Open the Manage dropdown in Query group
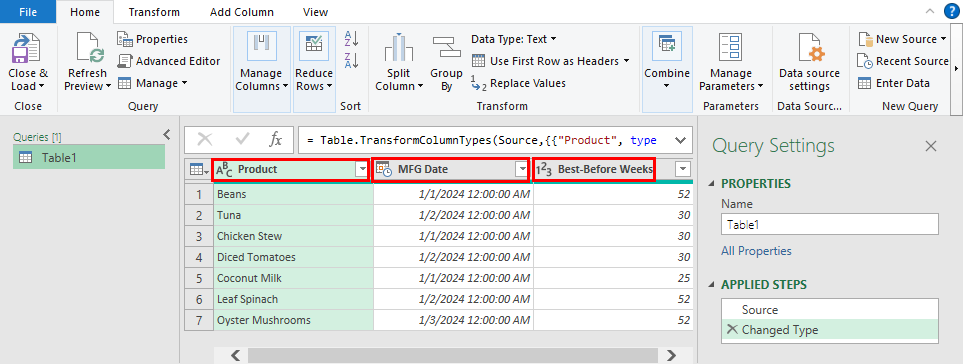The image size is (963, 364). tap(152, 83)
